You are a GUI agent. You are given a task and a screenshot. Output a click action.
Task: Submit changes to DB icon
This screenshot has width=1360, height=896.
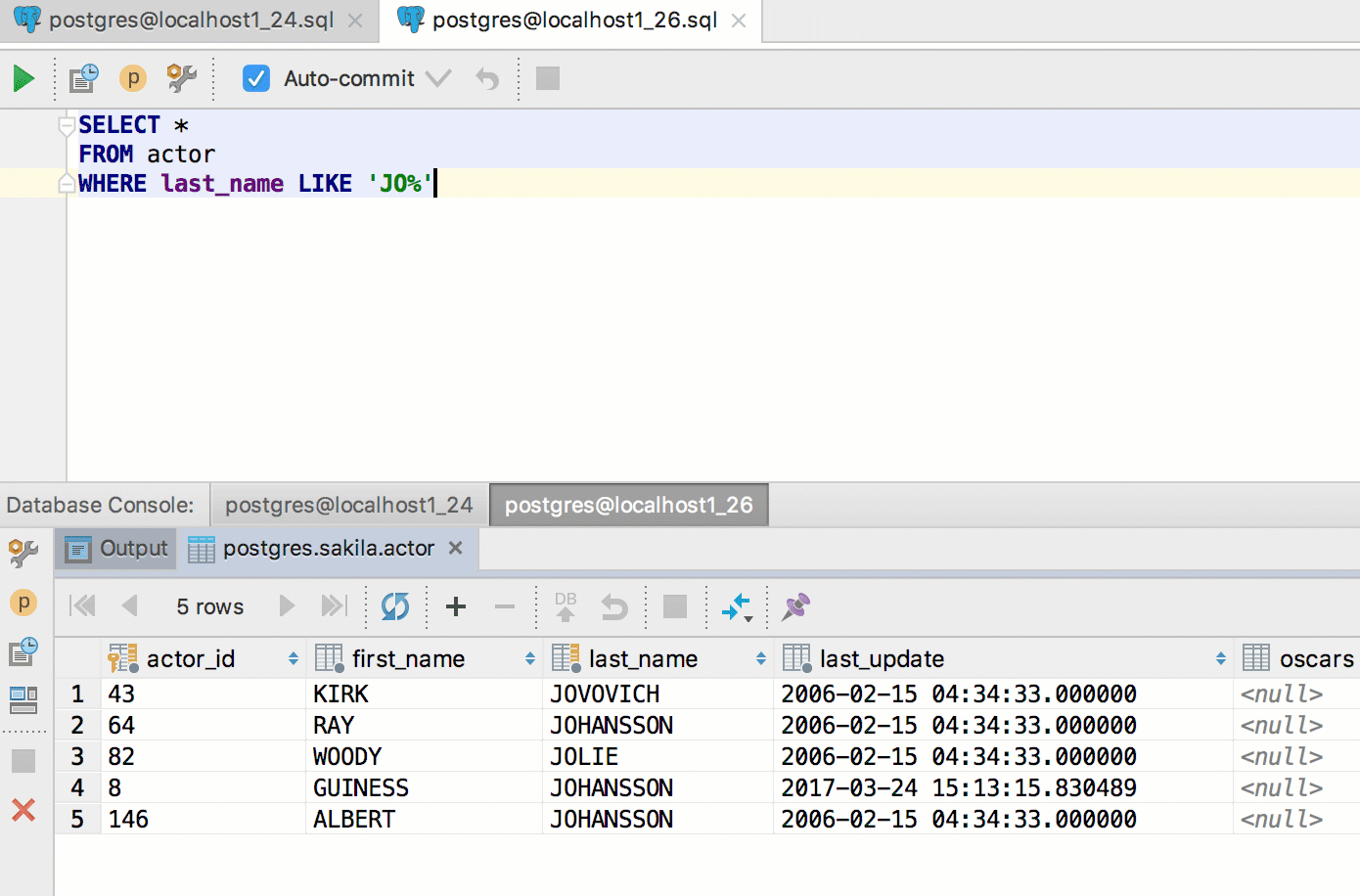pyautogui.click(x=566, y=606)
